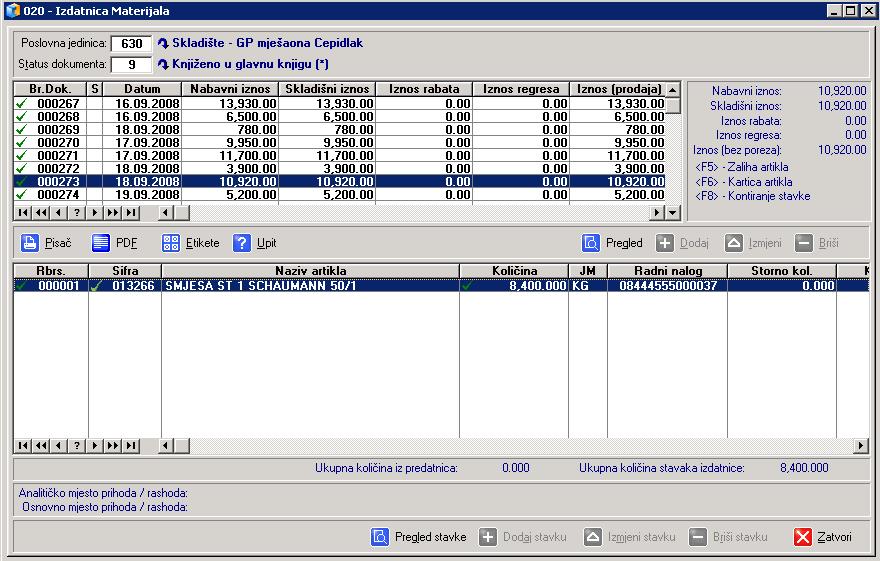Click the Naziv artikla column header

(x=310, y=271)
